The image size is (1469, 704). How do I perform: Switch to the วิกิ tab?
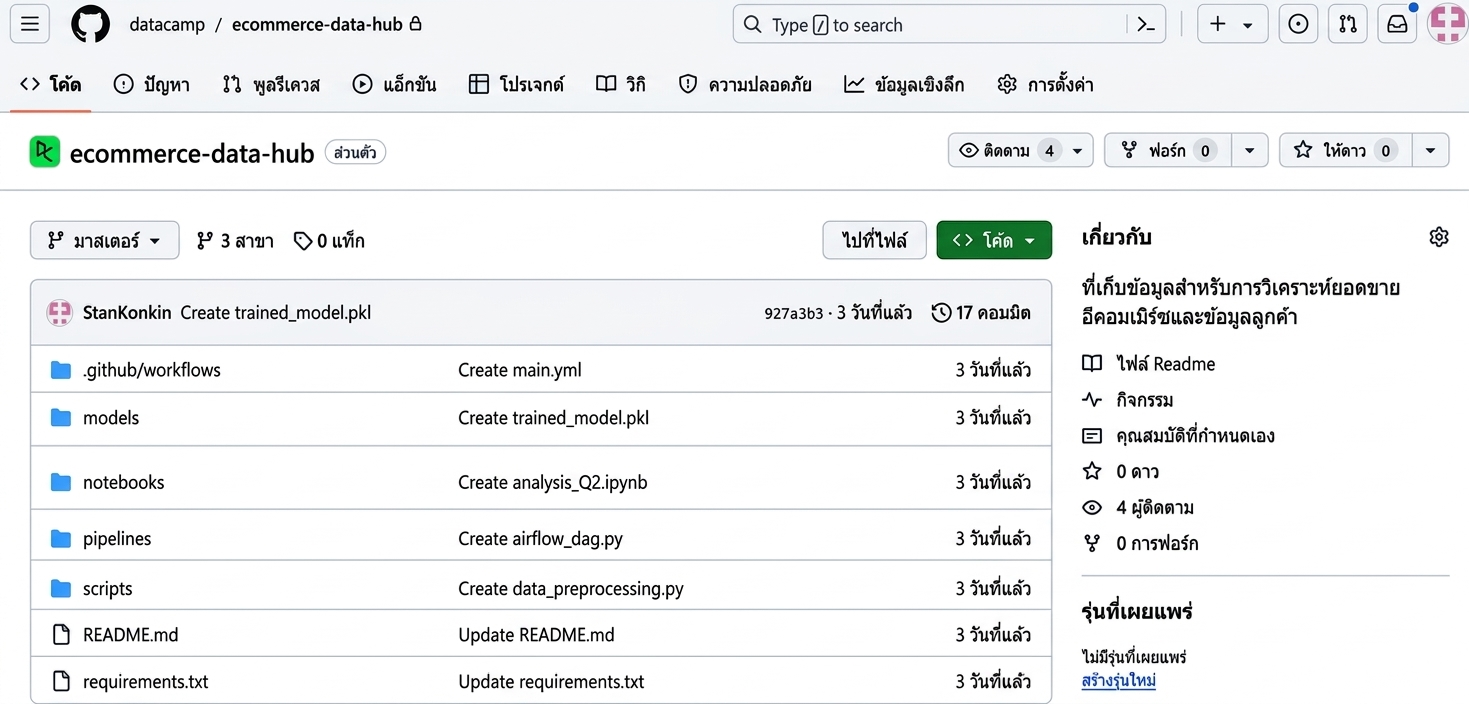click(621, 85)
